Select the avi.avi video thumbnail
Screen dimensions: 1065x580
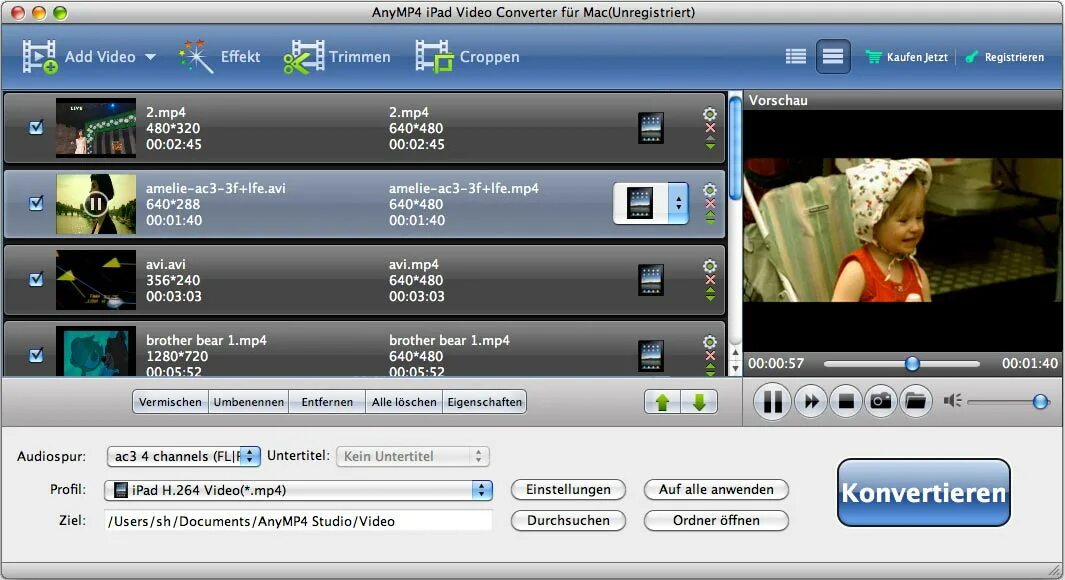(x=96, y=280)
